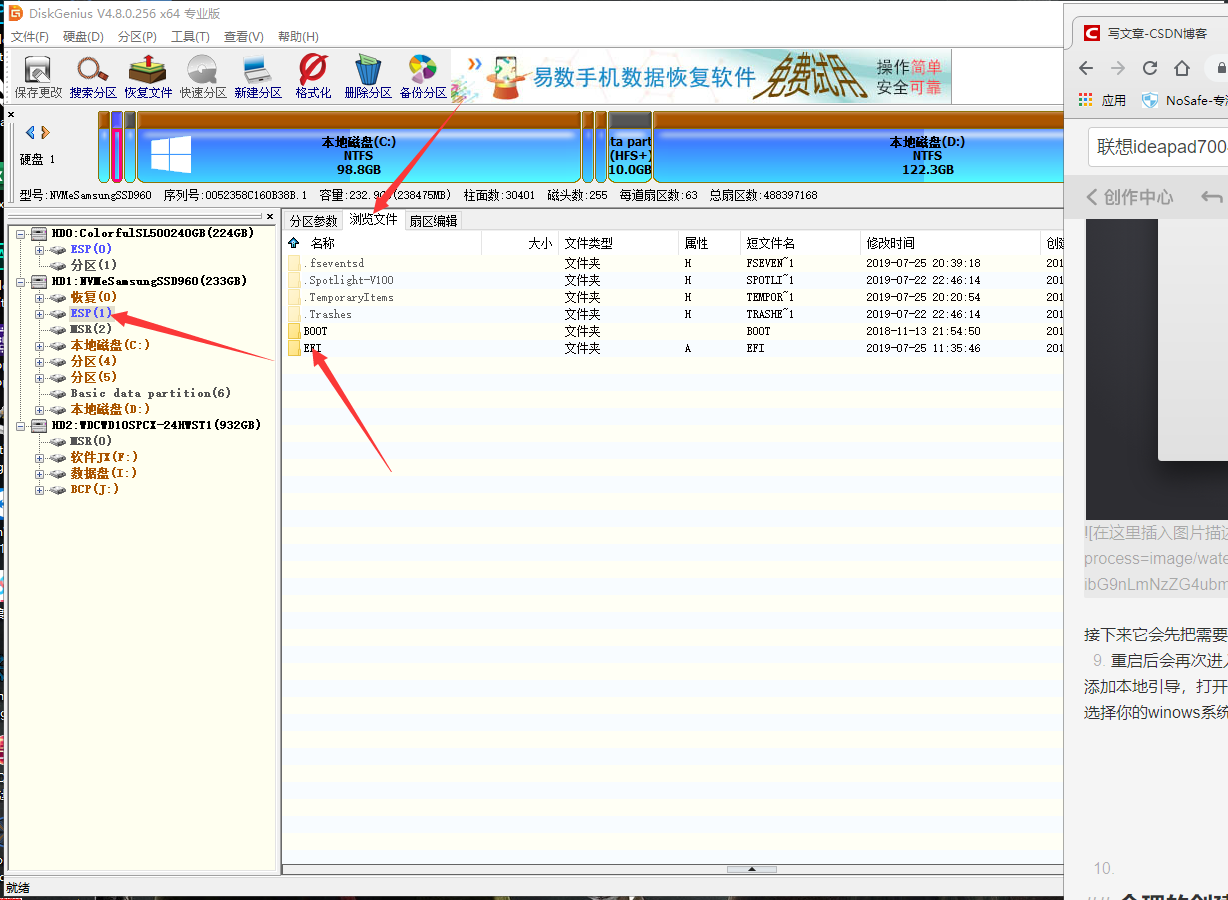The image size is (1228, 900).
Task: Click the Delete Partition (删除分区) toolbar icon
Action: click(368, 77)
